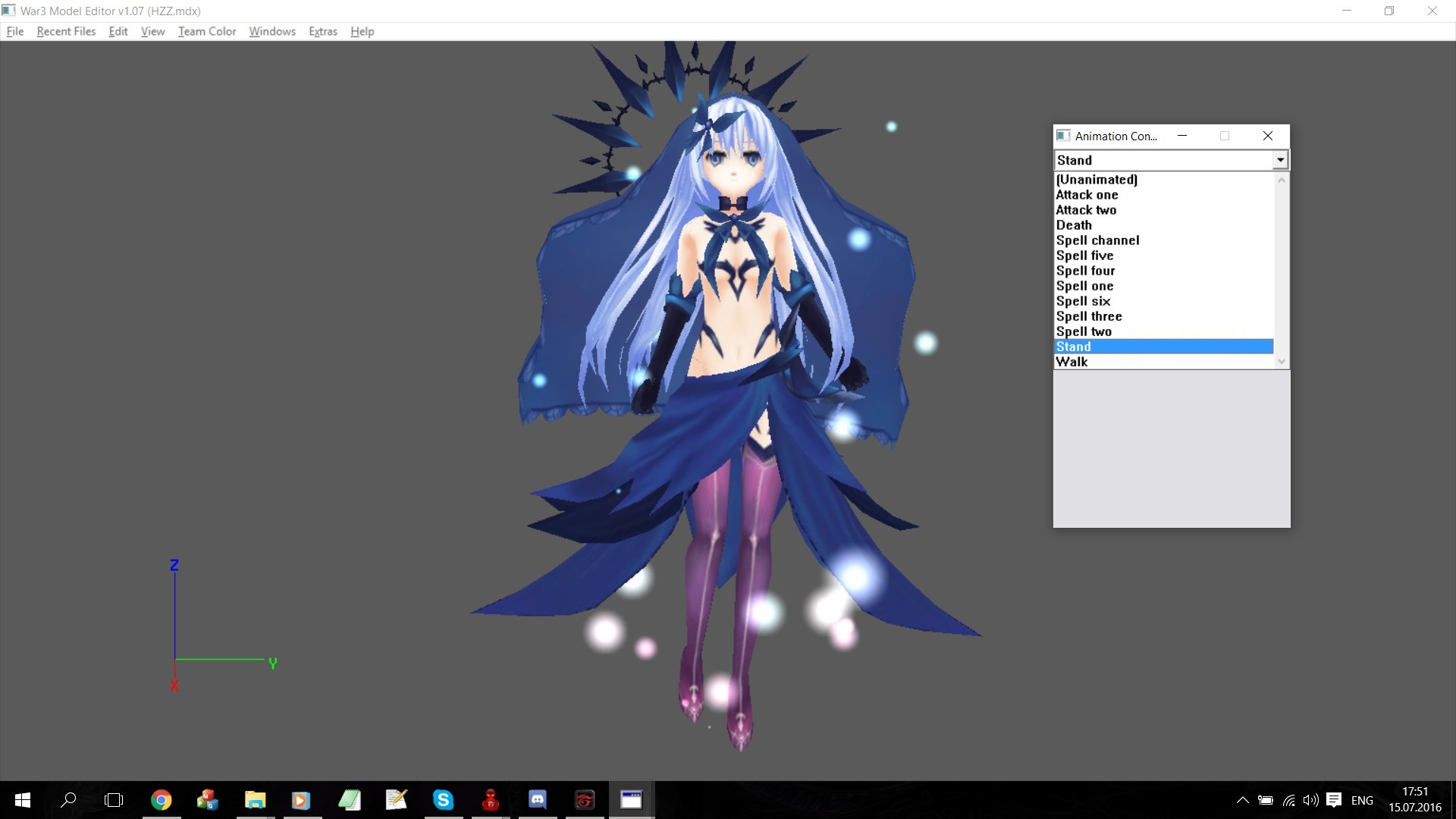This screenshot has height=819, width=1456.
Task: Open the File menu
Action: (x=14, y=31)
